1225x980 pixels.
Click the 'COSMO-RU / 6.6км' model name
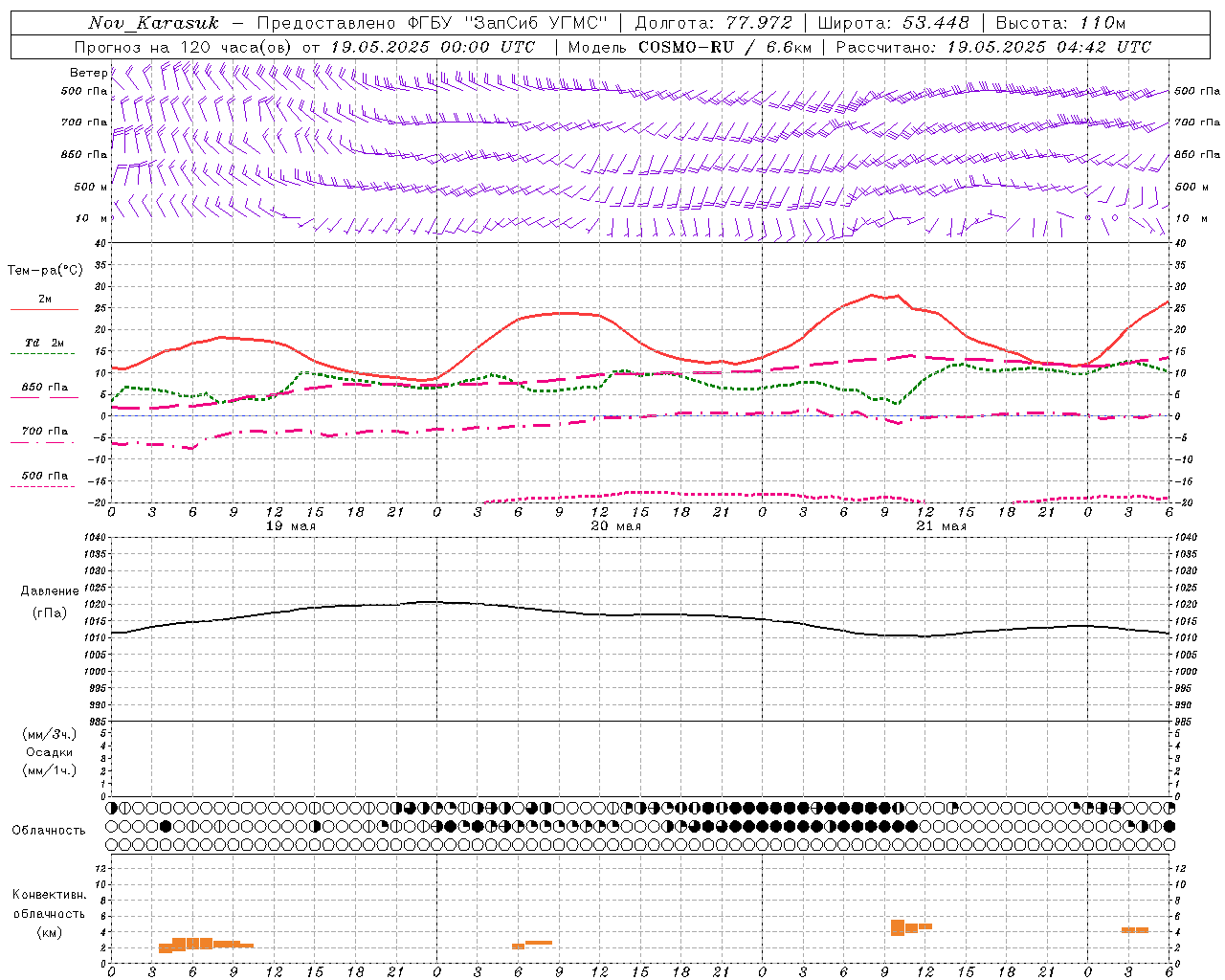click(724, 47)
